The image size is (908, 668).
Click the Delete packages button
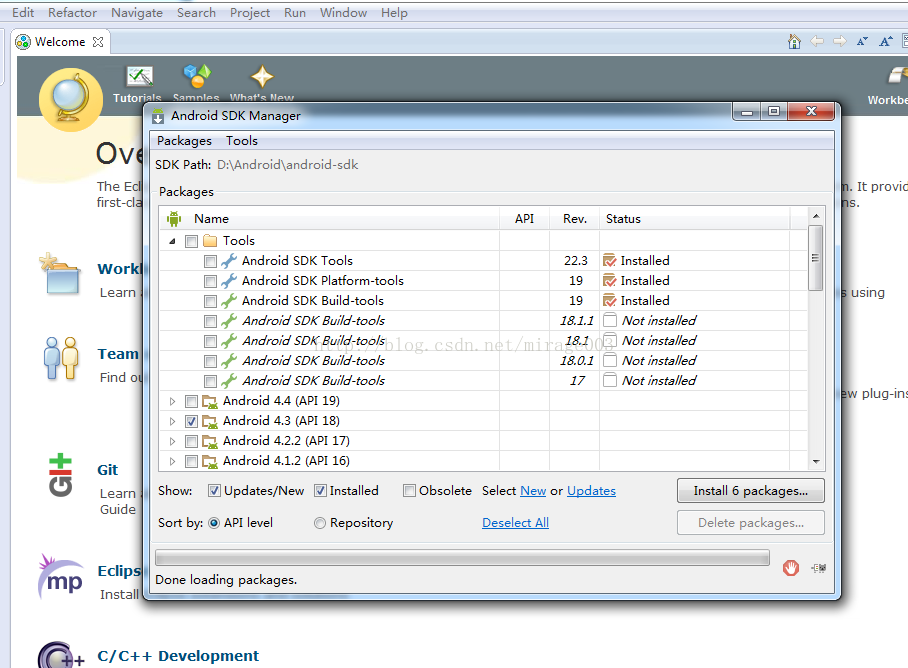pos(750,523)
